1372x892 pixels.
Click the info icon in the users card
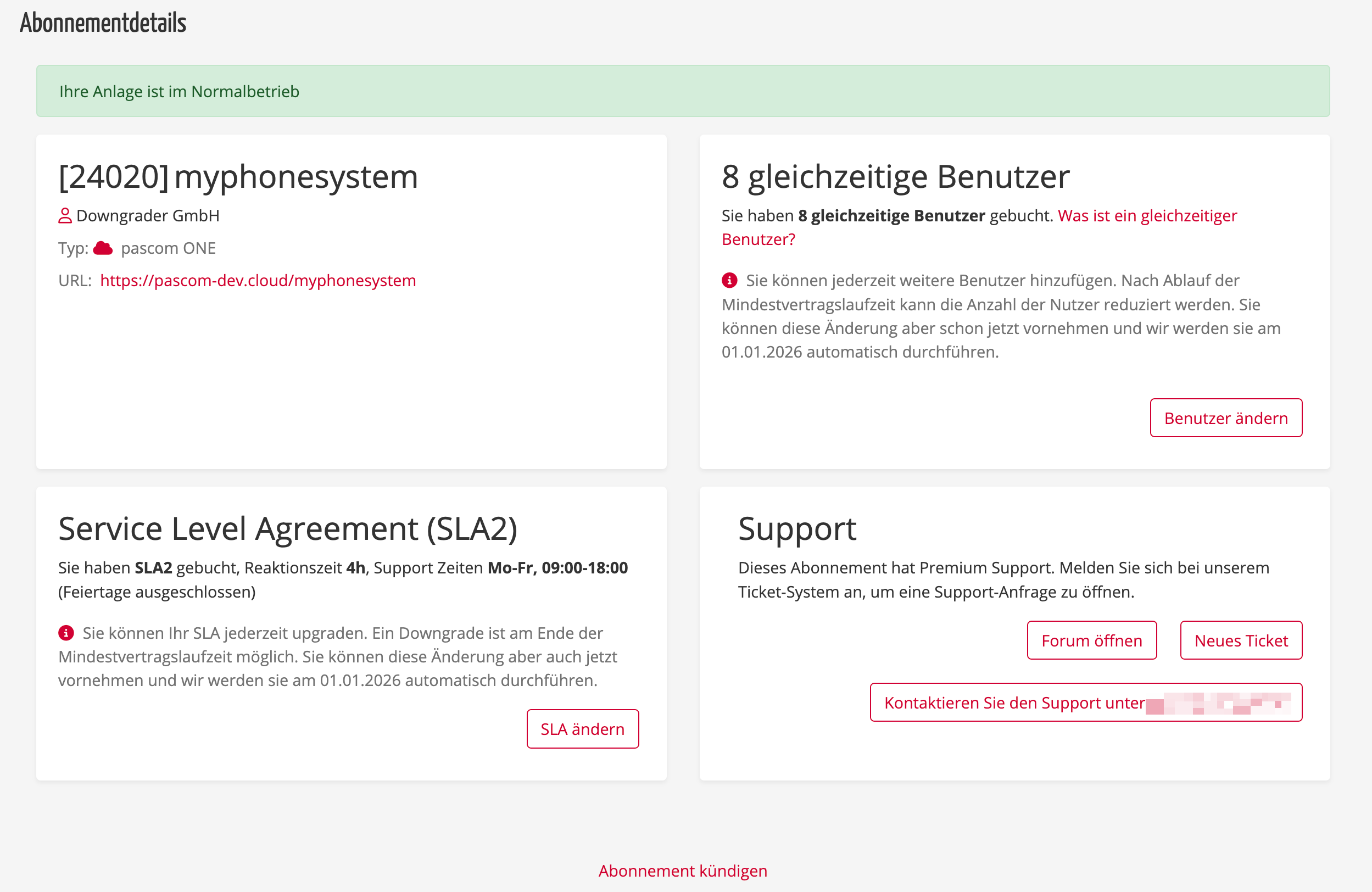tap(729, 281)
